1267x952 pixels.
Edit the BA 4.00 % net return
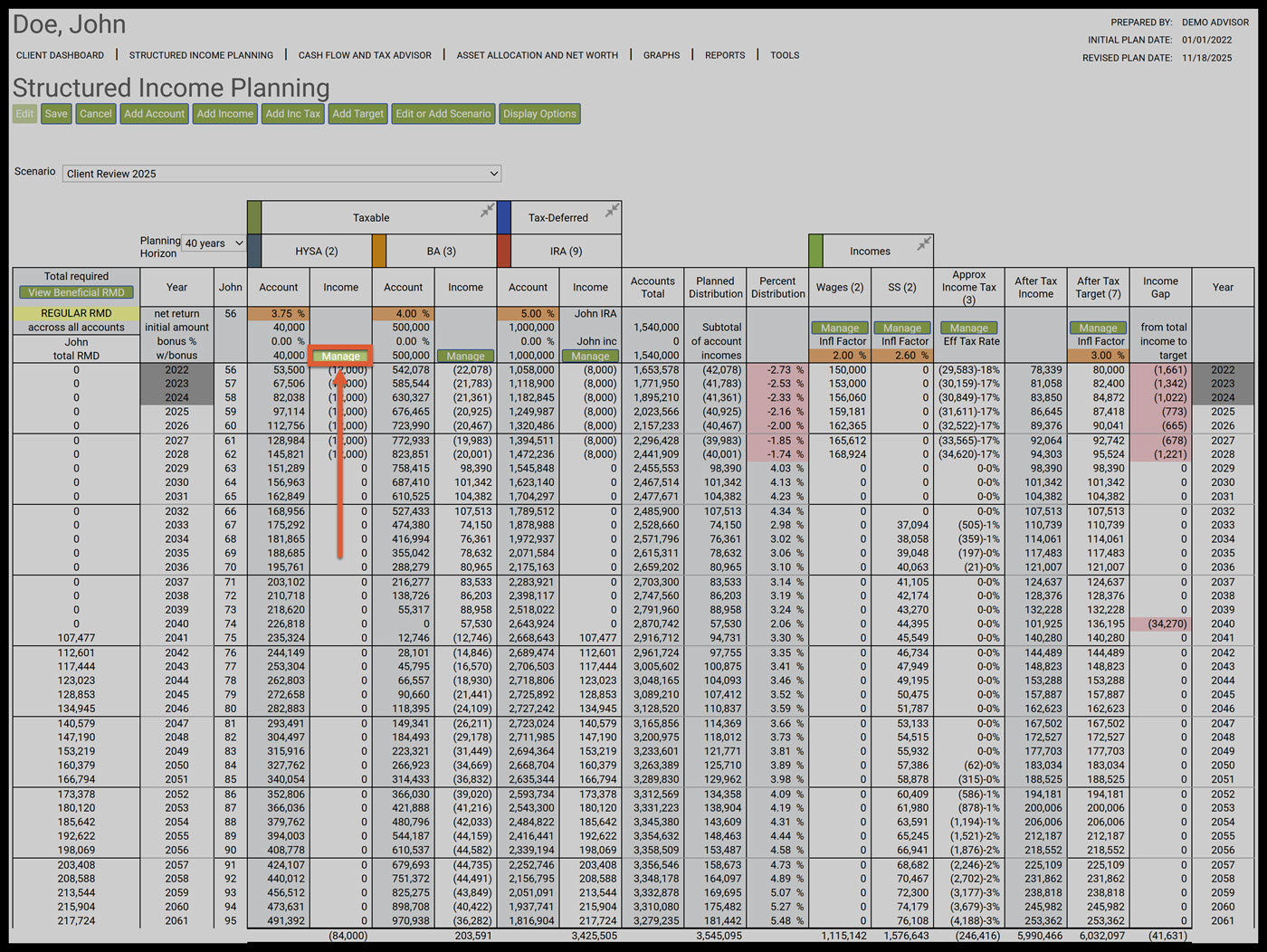[404, 314]
